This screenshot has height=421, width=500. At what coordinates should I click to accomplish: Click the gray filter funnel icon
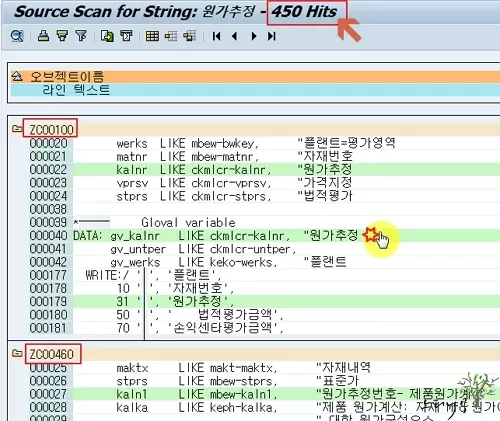[81, 35]
